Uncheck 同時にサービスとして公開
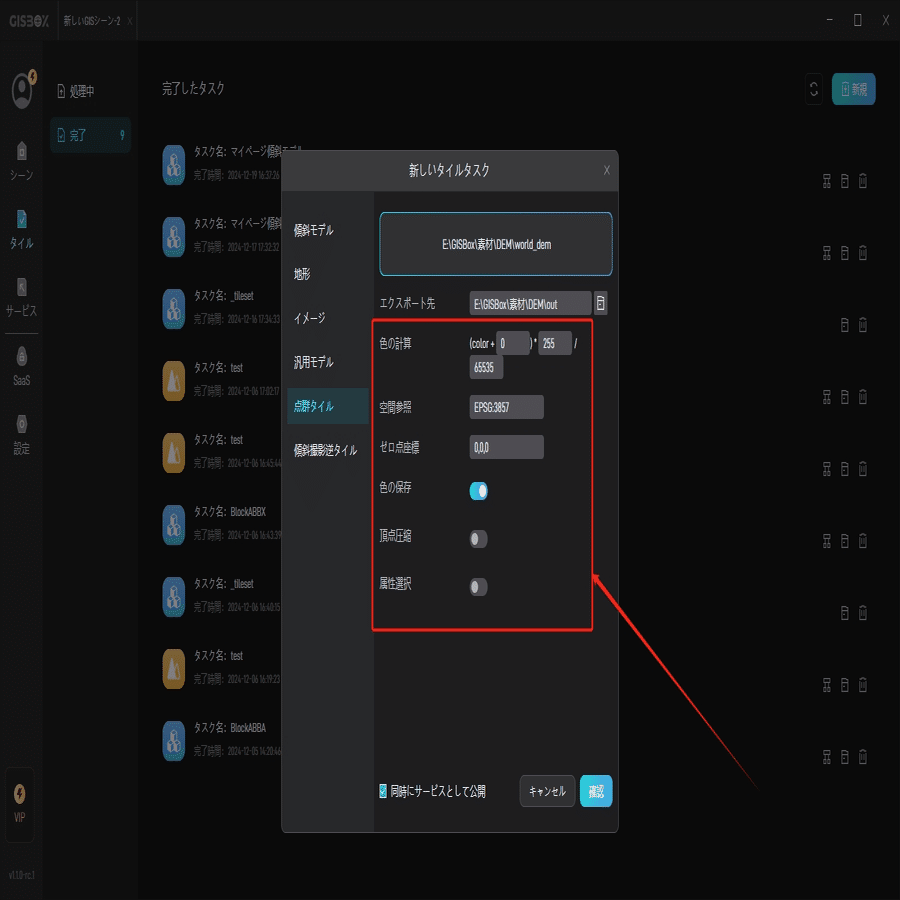 (x=381, y=790)
